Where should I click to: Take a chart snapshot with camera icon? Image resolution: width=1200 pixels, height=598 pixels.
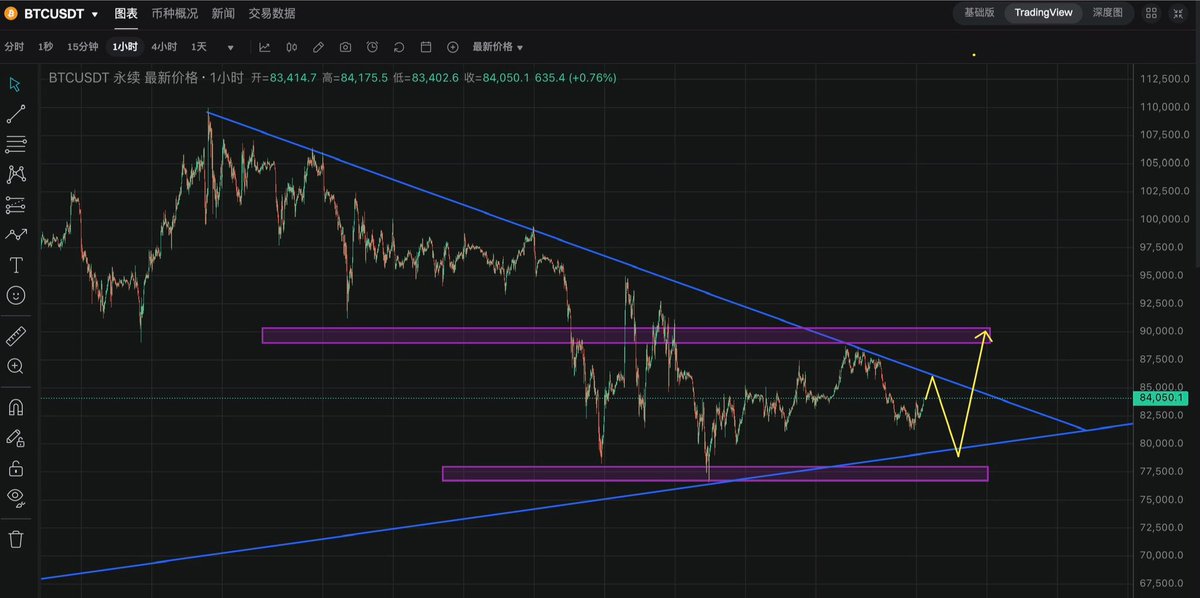(x=345, y=47)
